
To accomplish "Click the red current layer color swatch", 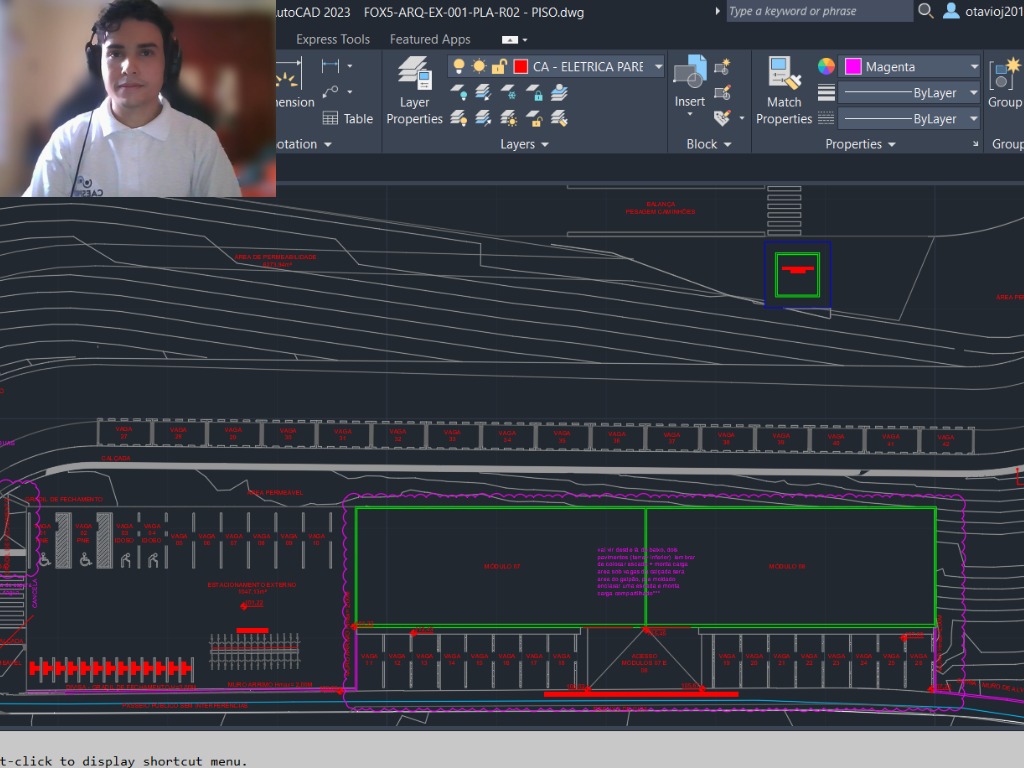I will pyautogui.click(x=520, y=67).
